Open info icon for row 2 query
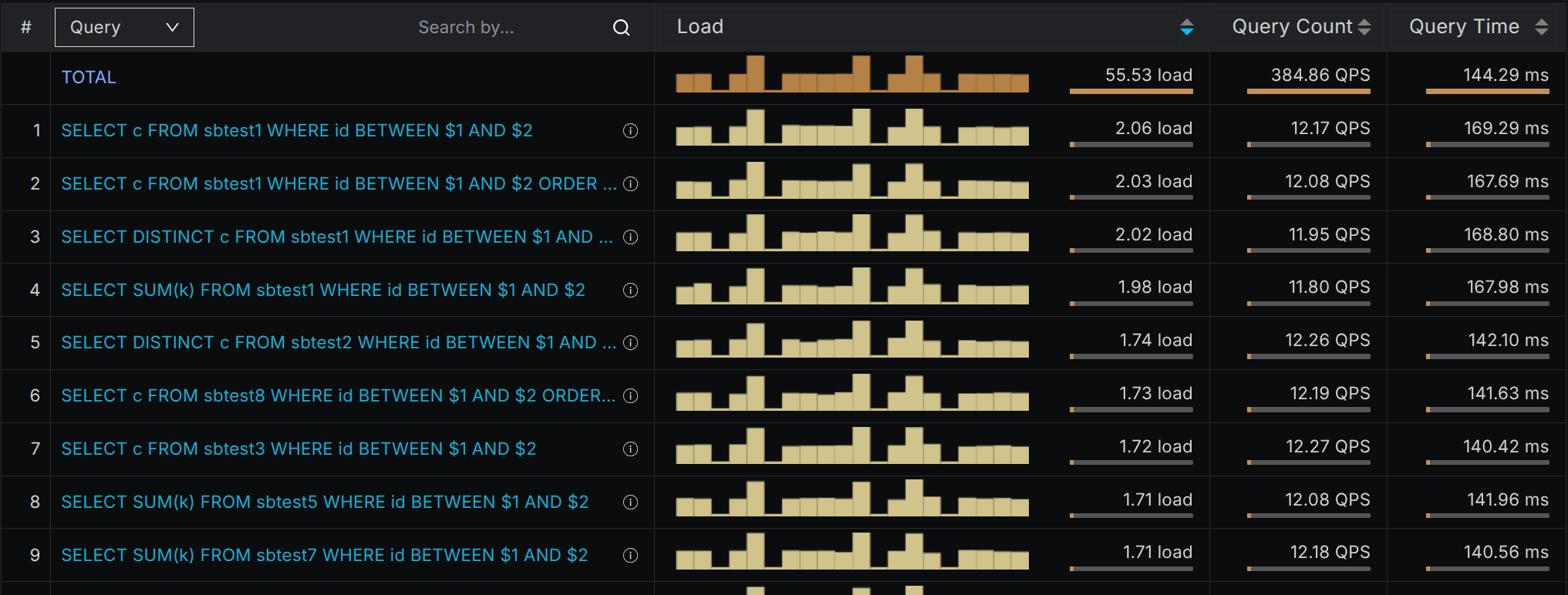Viewport: 1568px width, 595px height. coord(630,184)
